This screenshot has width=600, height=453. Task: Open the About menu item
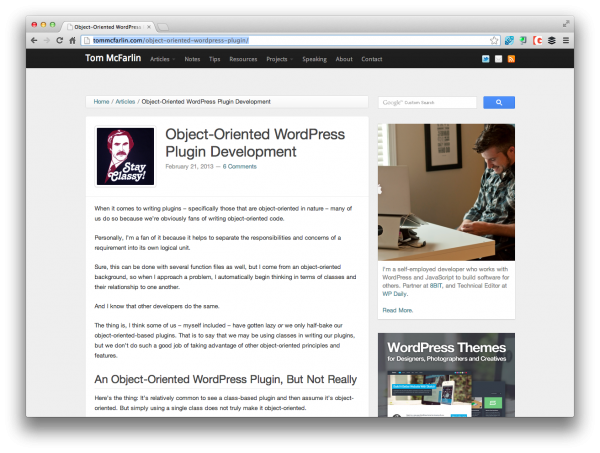click(344, 59)
